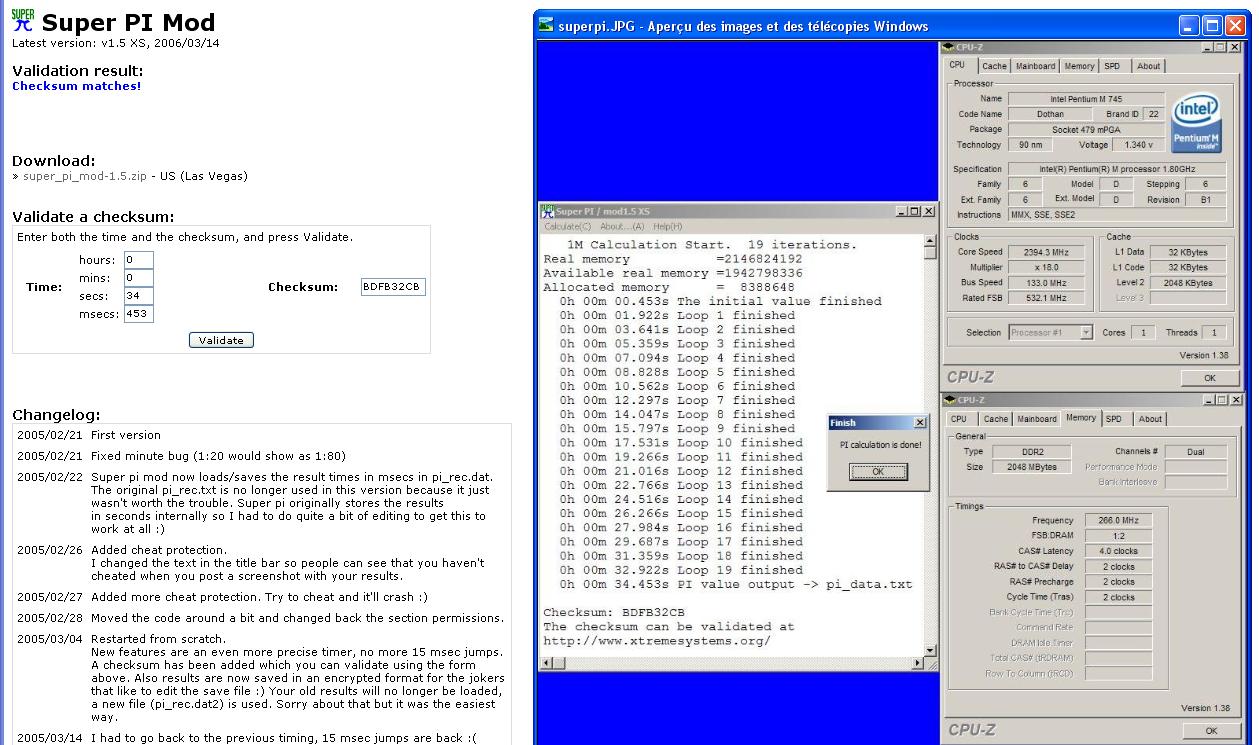Click the Cycle Time (Tras) value 2 clocks
1259x745 pixels.
point(1118,597)
